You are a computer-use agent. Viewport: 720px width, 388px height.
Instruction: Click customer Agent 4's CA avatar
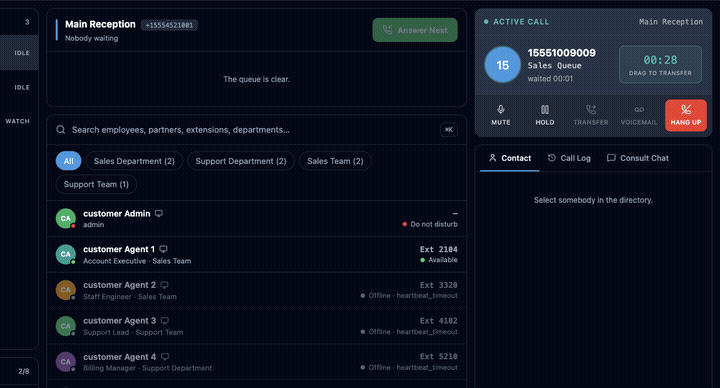[66, 362]
